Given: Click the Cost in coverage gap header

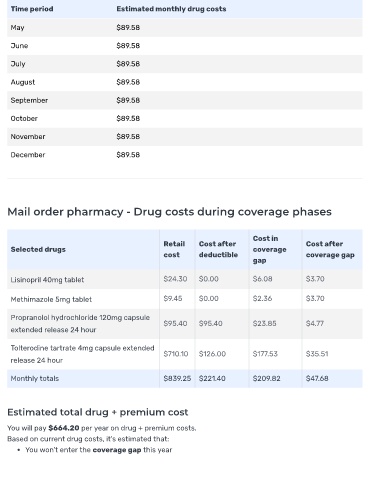Looking at the screenshot, I should (x=269, y=249).
